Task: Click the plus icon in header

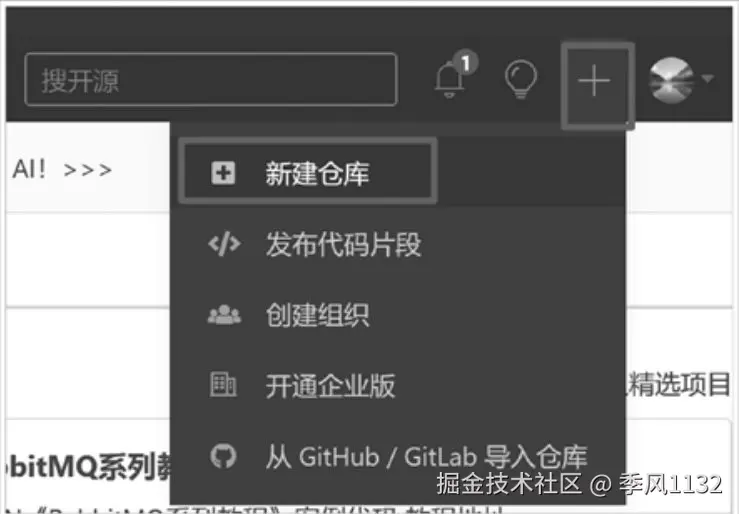Action: click(594, 81)
